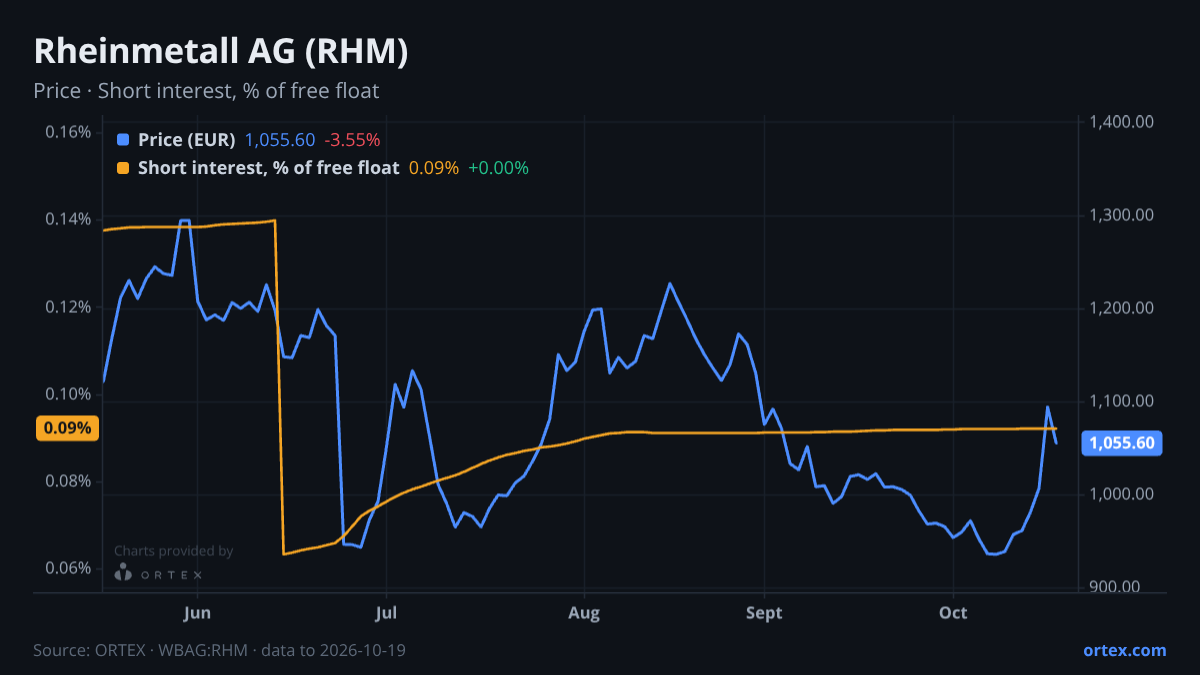This screenshot has width=1200, height=675.
Task: Click the +0.00% short interest change value
Action: click(498, 168)
